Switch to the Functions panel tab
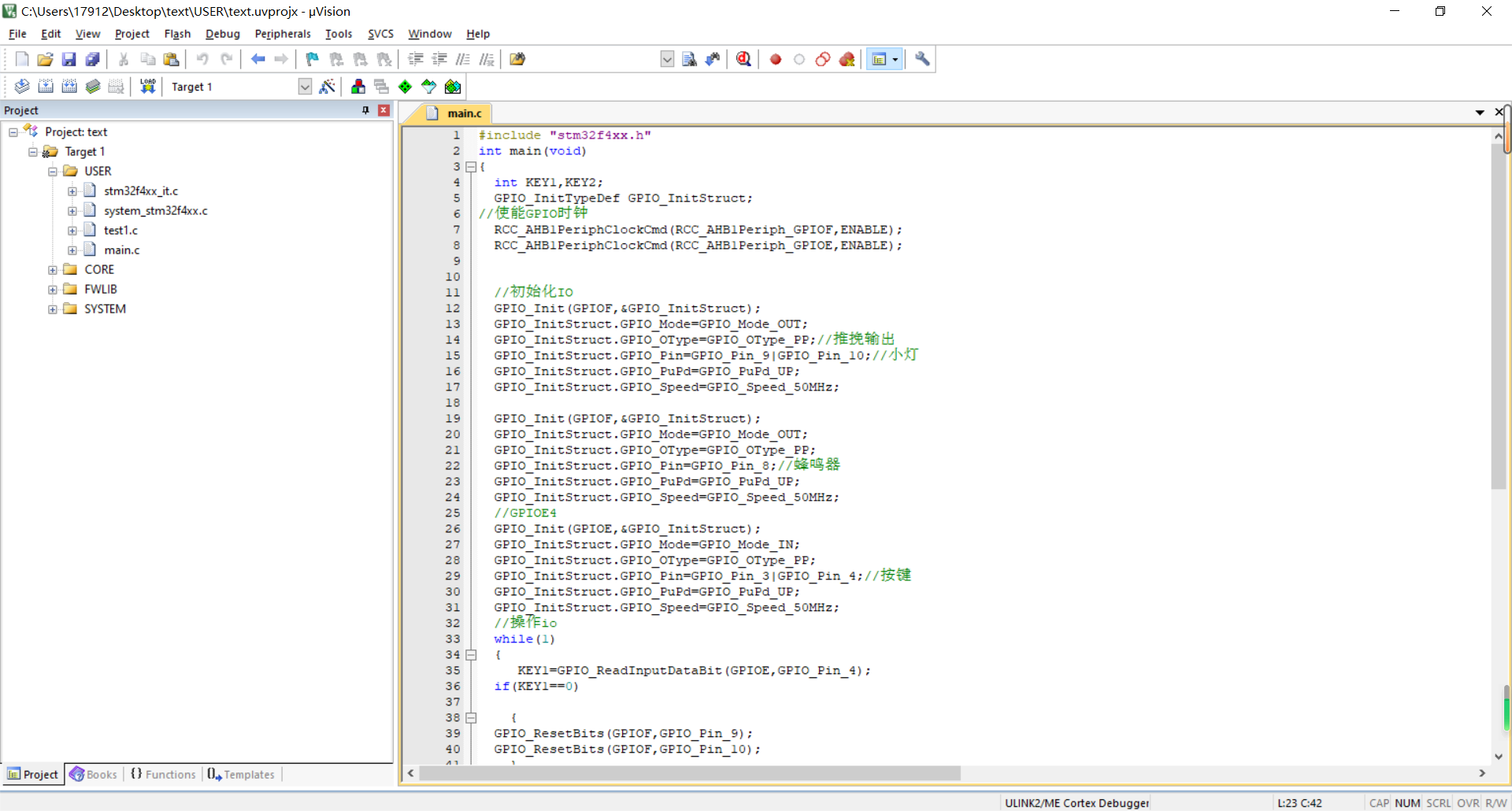1512x811 pixels. pyautogui.click(x=163, y=775)
